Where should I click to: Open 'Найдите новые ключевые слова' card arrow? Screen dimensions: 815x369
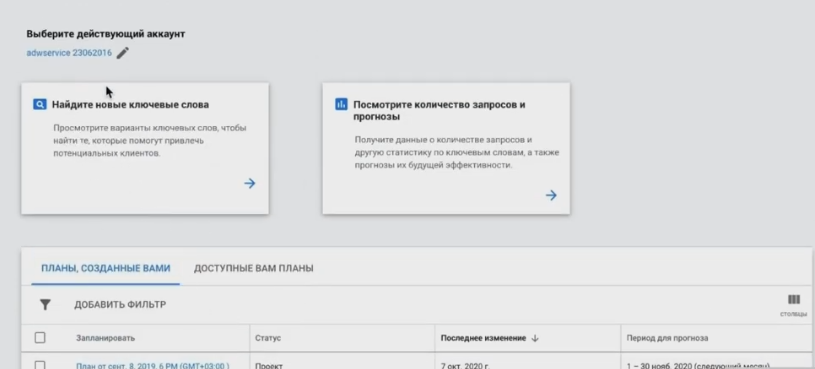[250, 183]
